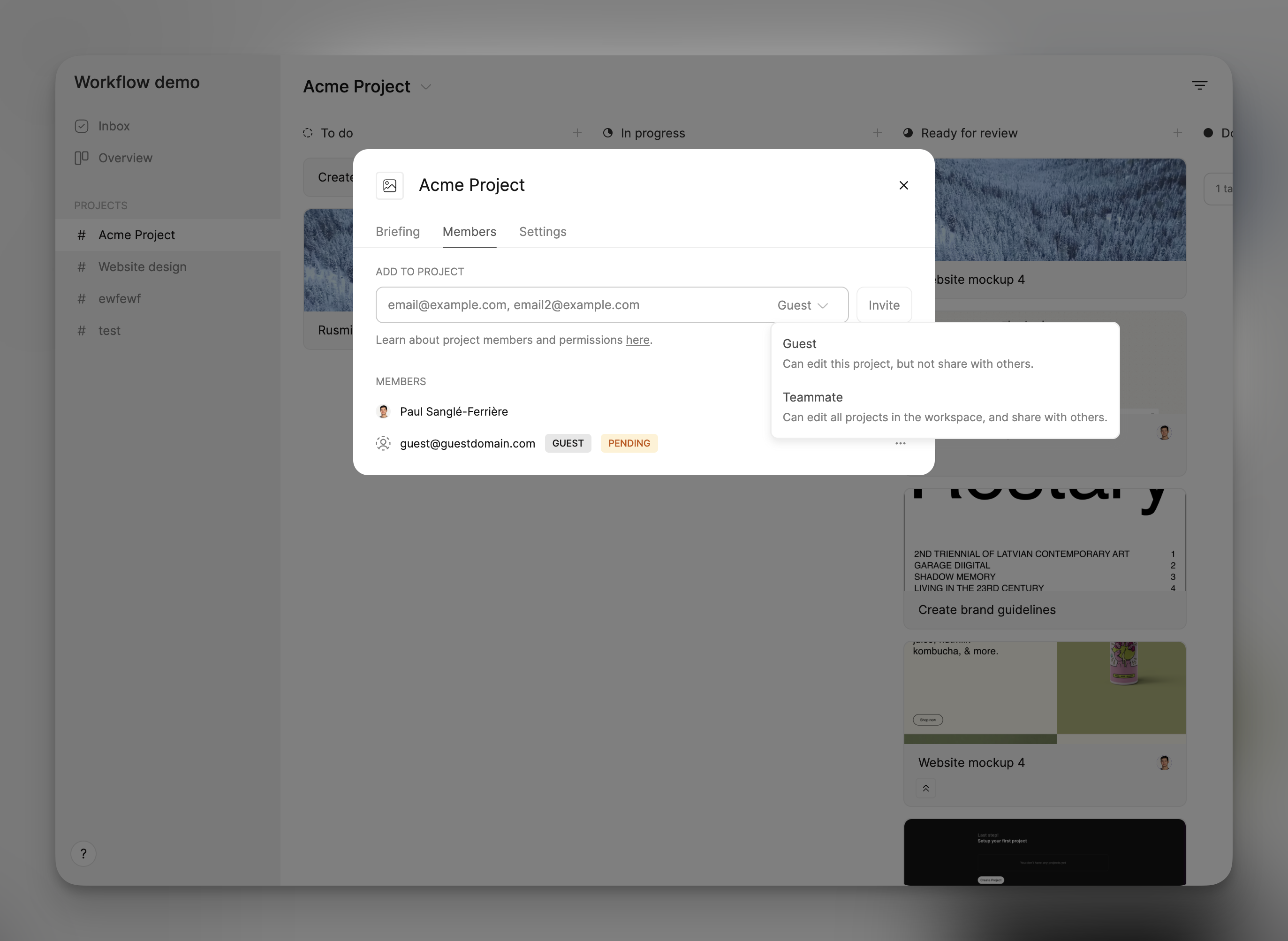
Task: Click the GUEST badge
Action: 568,443
